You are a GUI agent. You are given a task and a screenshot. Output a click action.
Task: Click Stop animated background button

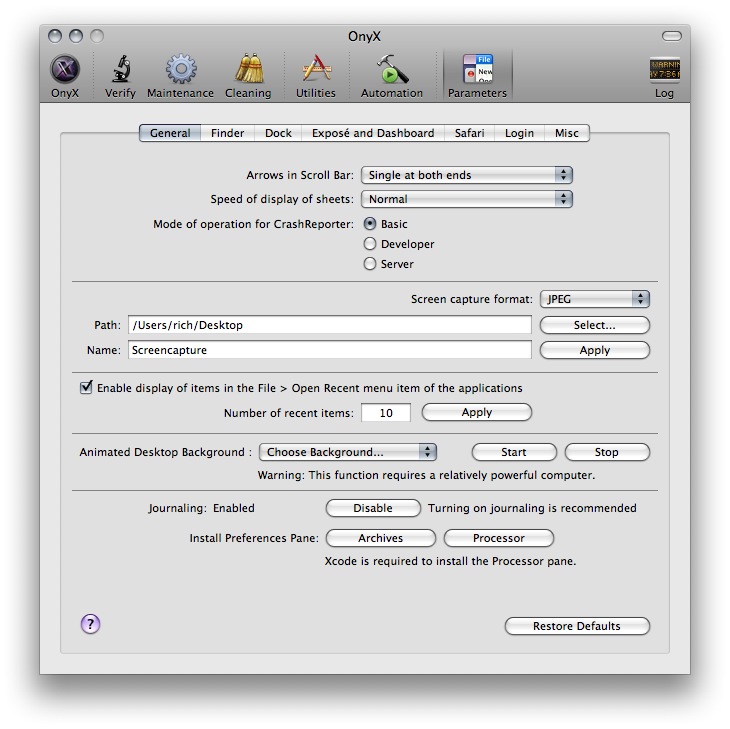coord(607,452)
